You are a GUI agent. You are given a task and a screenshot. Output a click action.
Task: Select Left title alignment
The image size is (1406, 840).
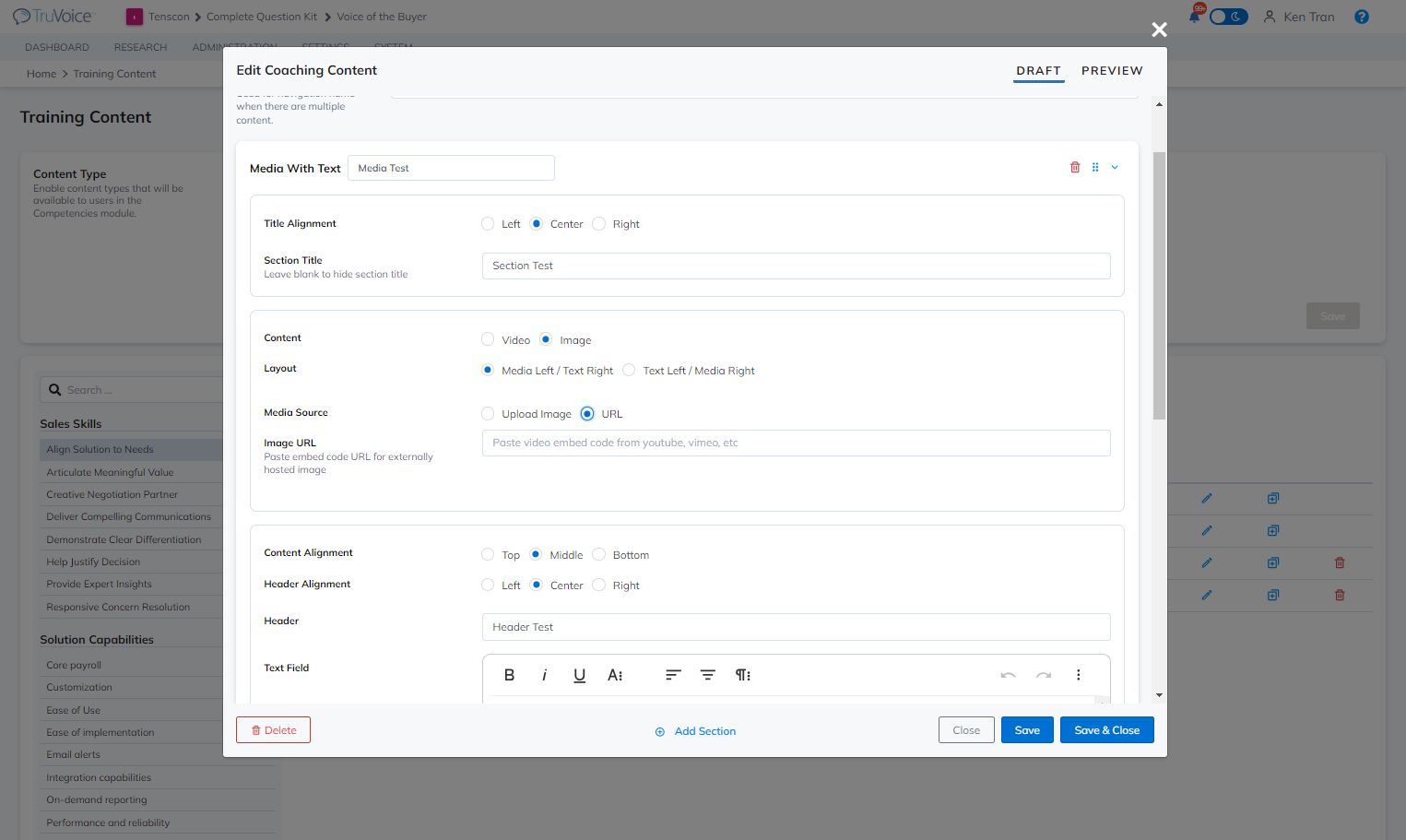click(488, 224)
